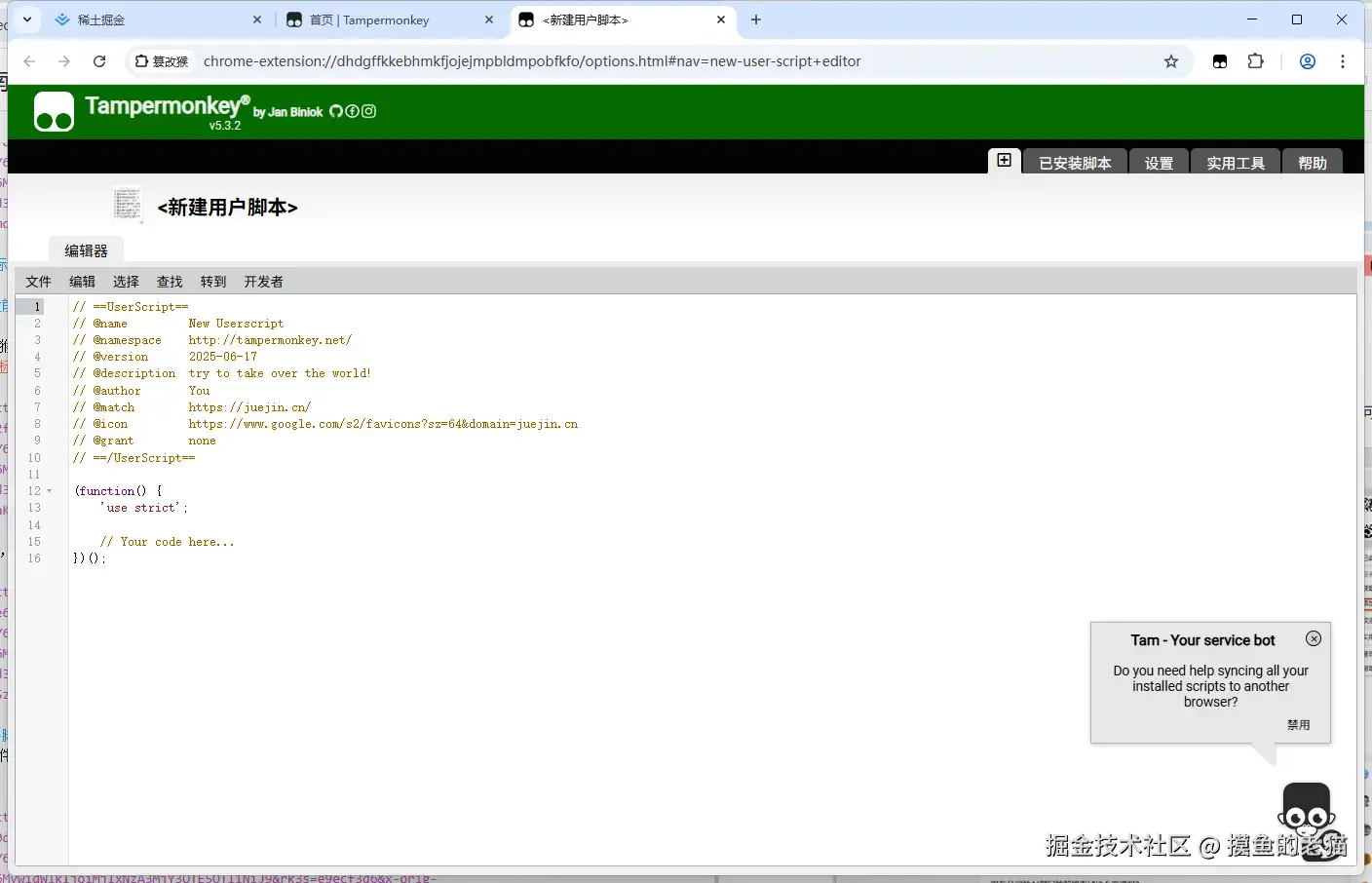
Task: Click the @match https://juejin.cn/ line
Action: click(192, 407)
